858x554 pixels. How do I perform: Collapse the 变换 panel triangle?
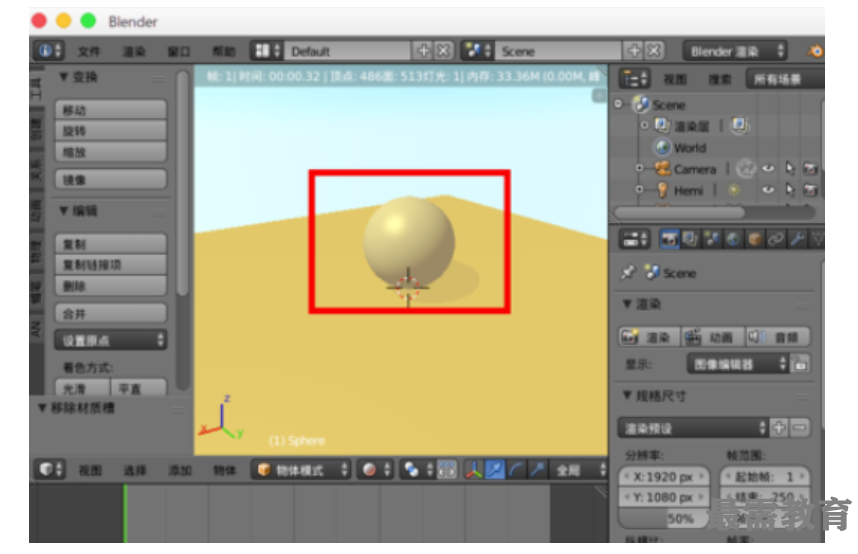click(x=63, y=77)
